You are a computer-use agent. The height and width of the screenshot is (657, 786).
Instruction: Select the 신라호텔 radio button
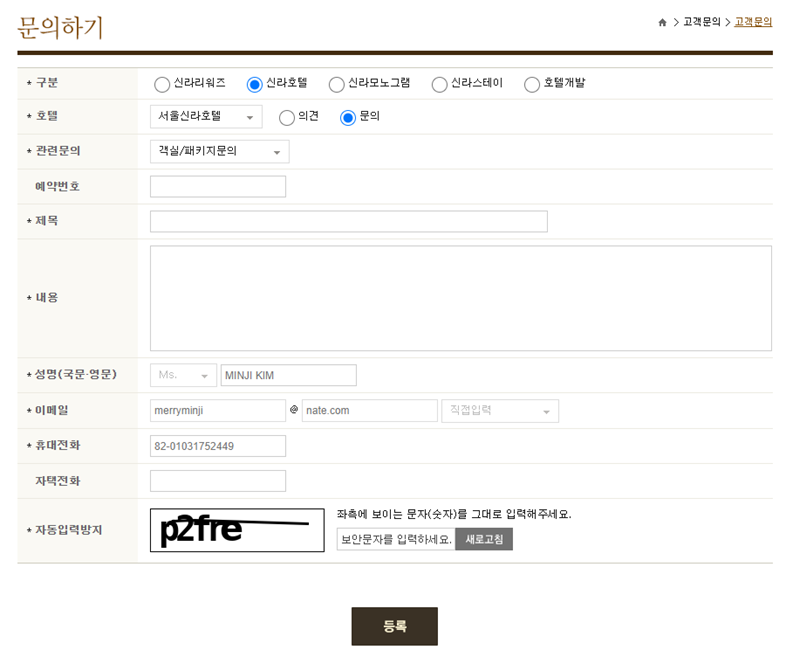point(255,85)
